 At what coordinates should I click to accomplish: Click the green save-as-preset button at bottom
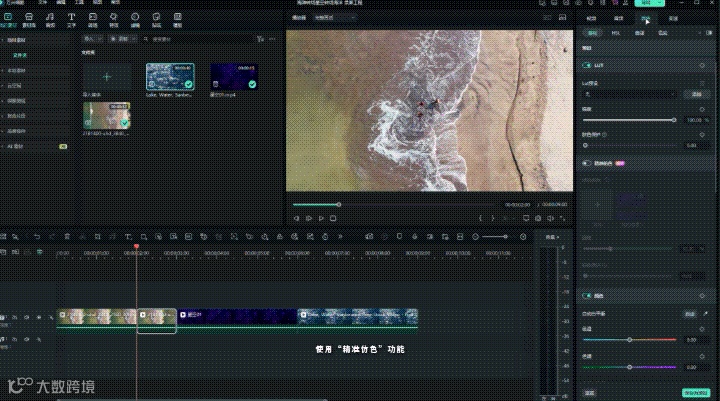[x=696, y=393]
